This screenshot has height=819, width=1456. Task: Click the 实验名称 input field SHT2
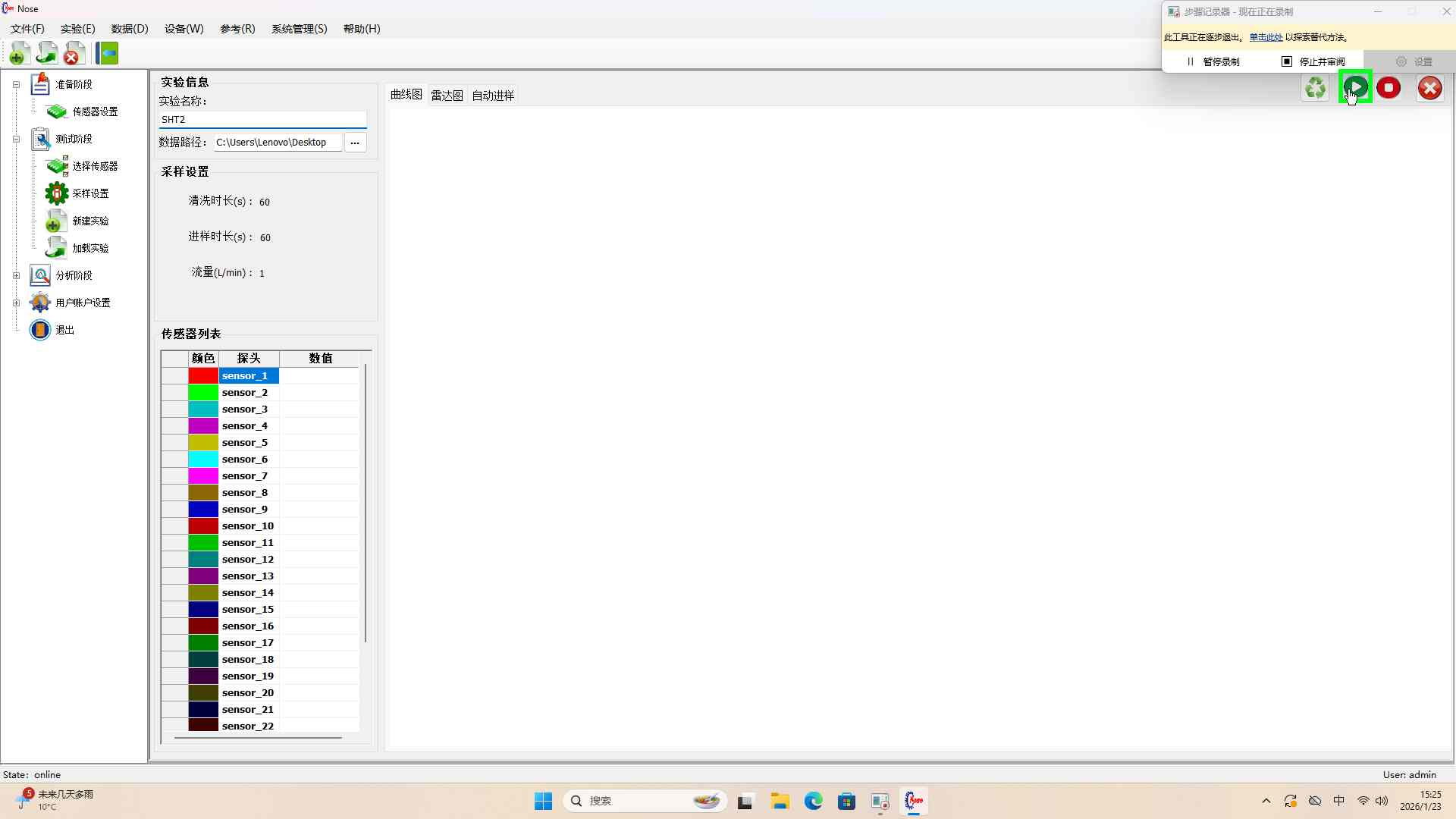tap(262, 119)
